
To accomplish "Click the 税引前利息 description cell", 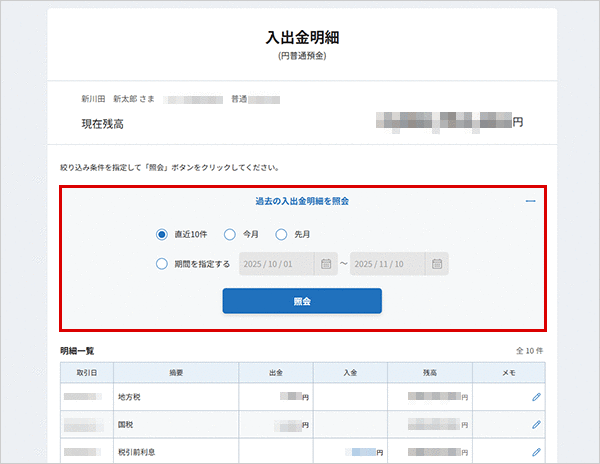I will (x=176, y=452).
